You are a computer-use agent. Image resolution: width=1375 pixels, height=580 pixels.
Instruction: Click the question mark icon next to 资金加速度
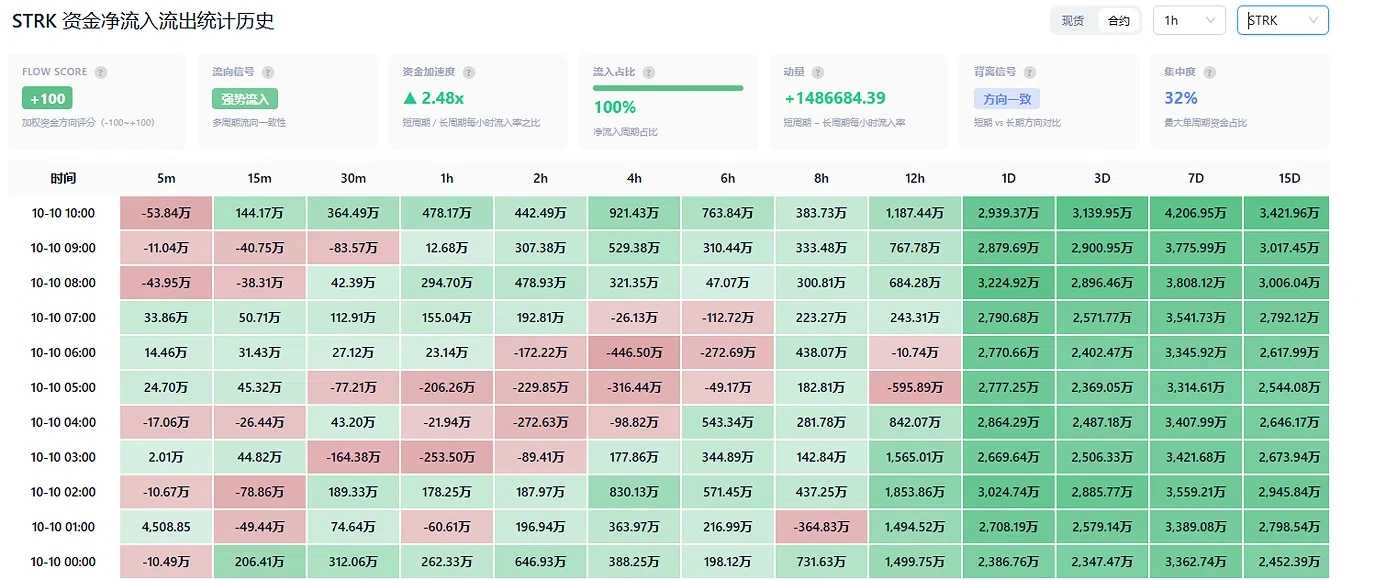(469, 73)
